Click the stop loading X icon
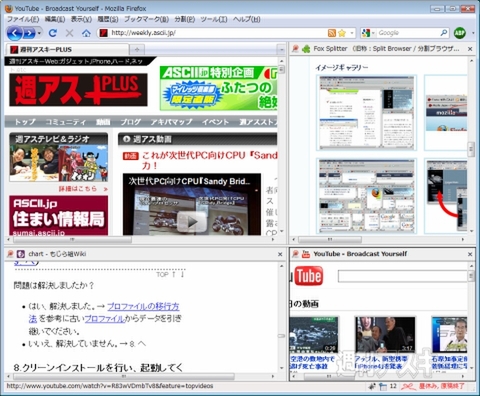This screenshot has height=396, width=480. point(69,33)
